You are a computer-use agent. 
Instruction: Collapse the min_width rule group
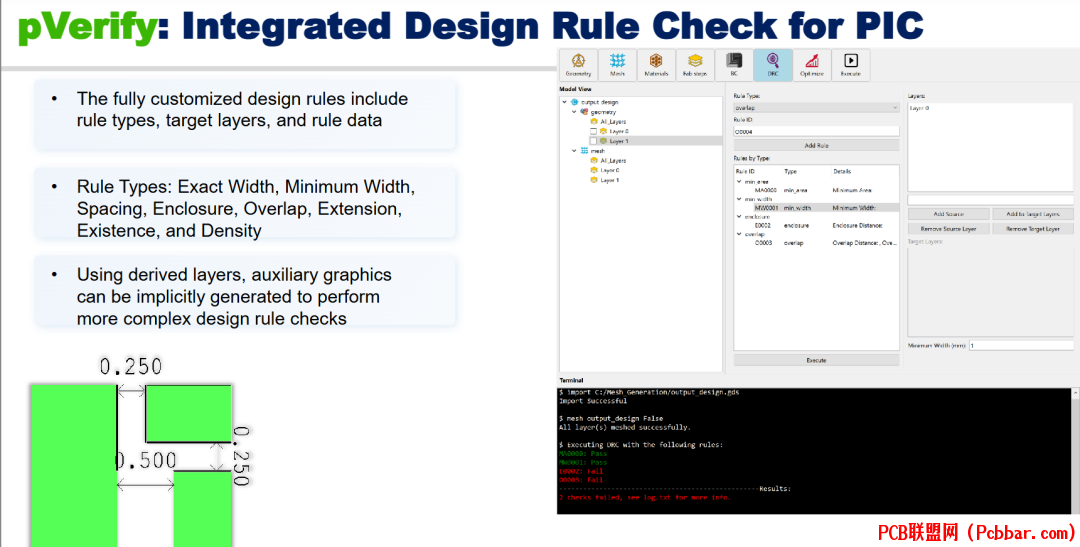739,199
